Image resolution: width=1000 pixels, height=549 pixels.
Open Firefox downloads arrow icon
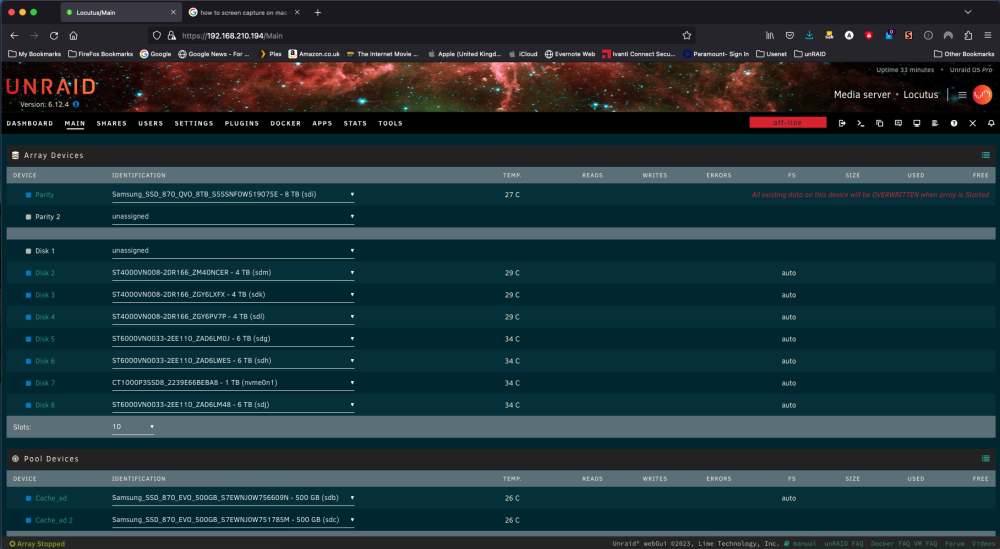point(809,36)
